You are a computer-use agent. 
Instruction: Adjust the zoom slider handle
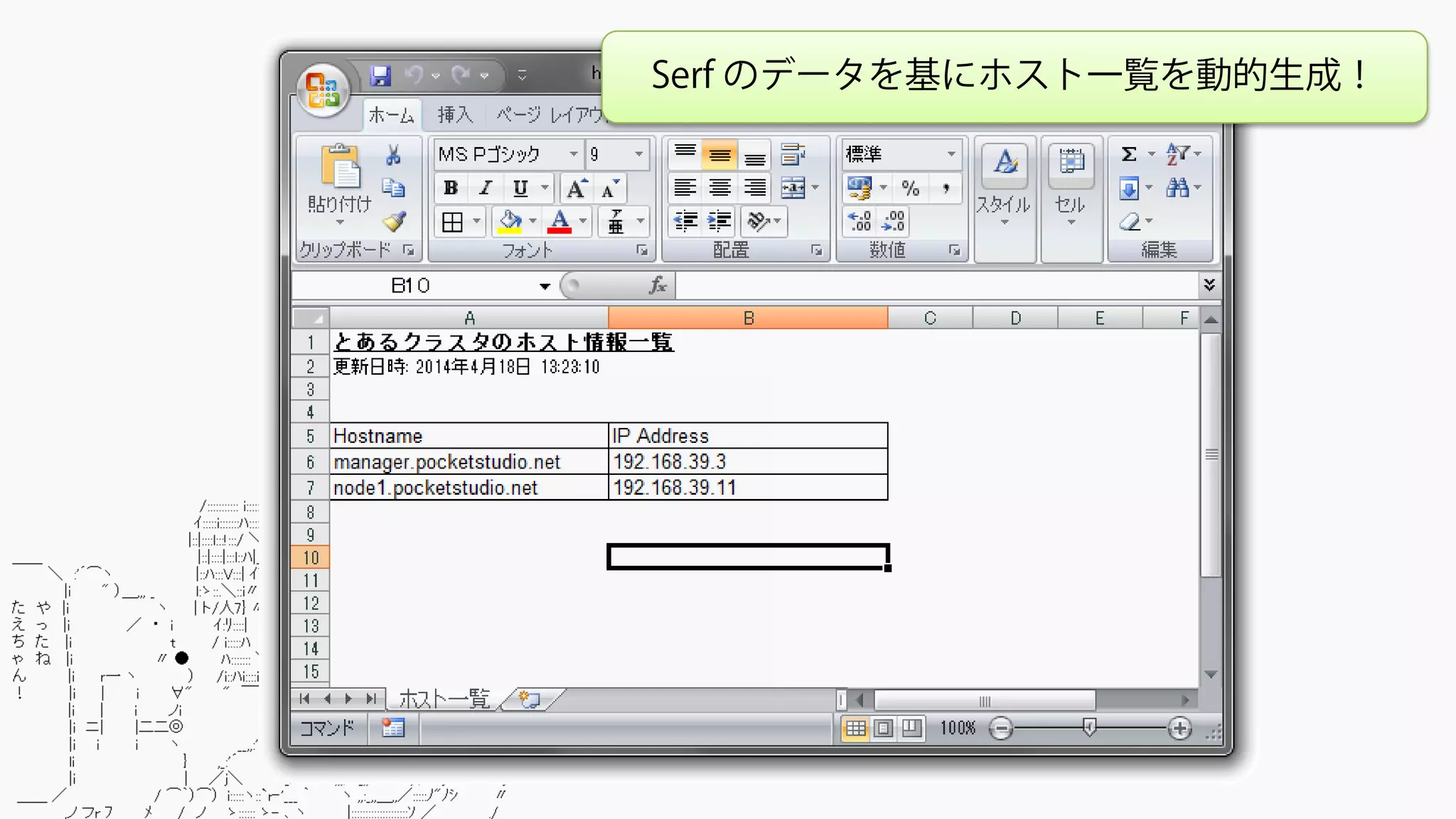click(1089, 727)
